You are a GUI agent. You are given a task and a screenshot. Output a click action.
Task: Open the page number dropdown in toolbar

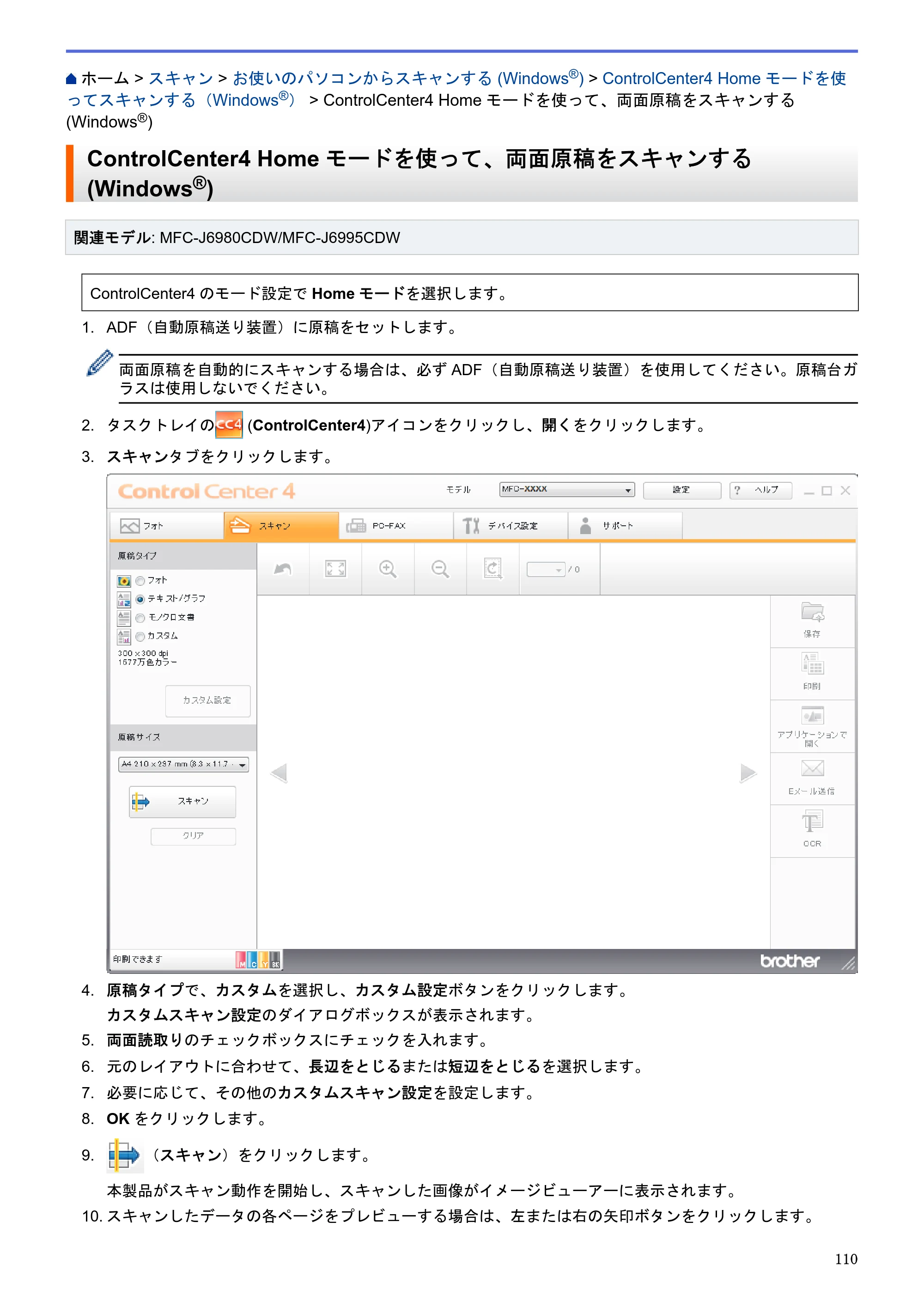(546, 569)
